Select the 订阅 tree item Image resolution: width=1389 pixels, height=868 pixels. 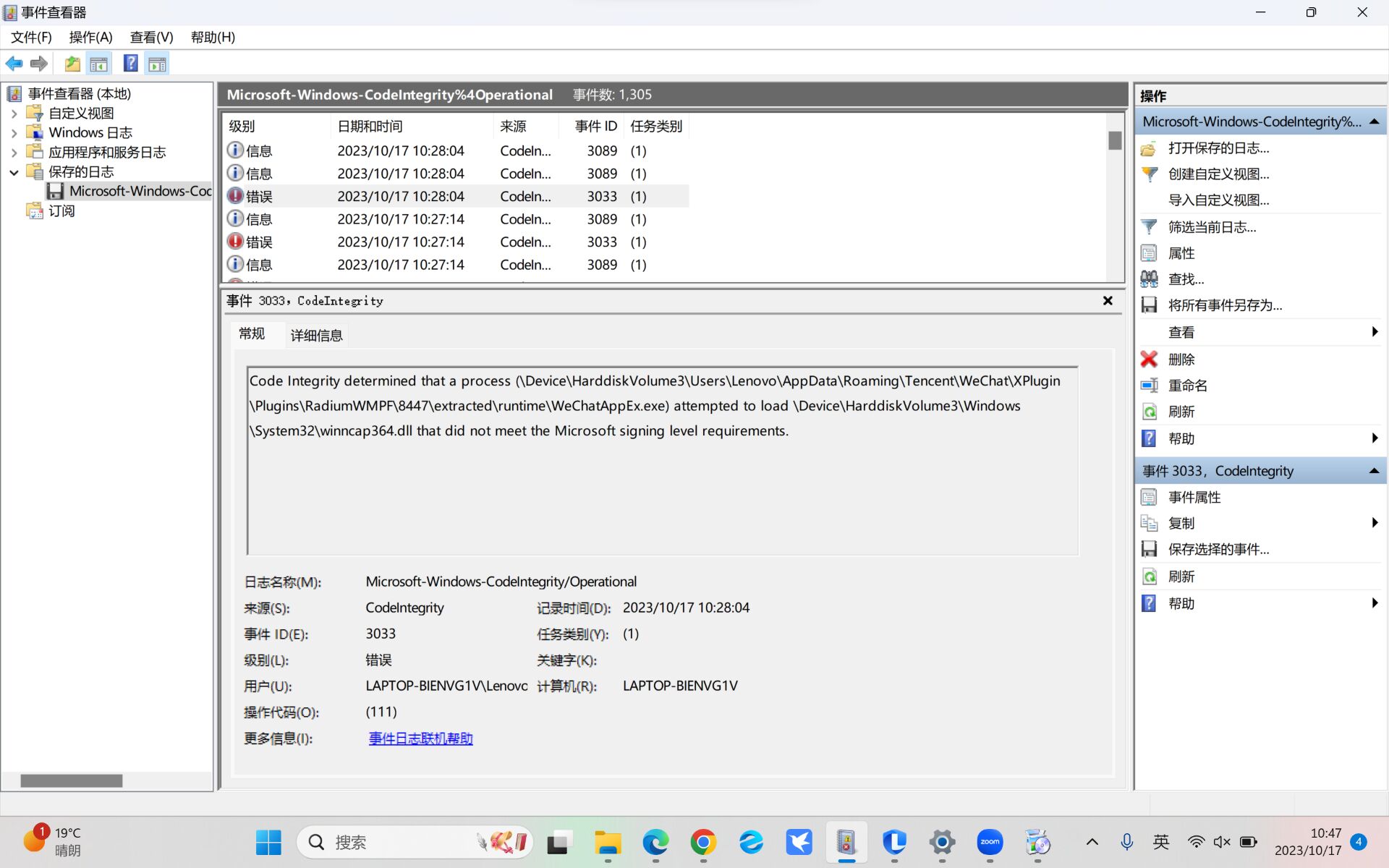click(61, 211)
